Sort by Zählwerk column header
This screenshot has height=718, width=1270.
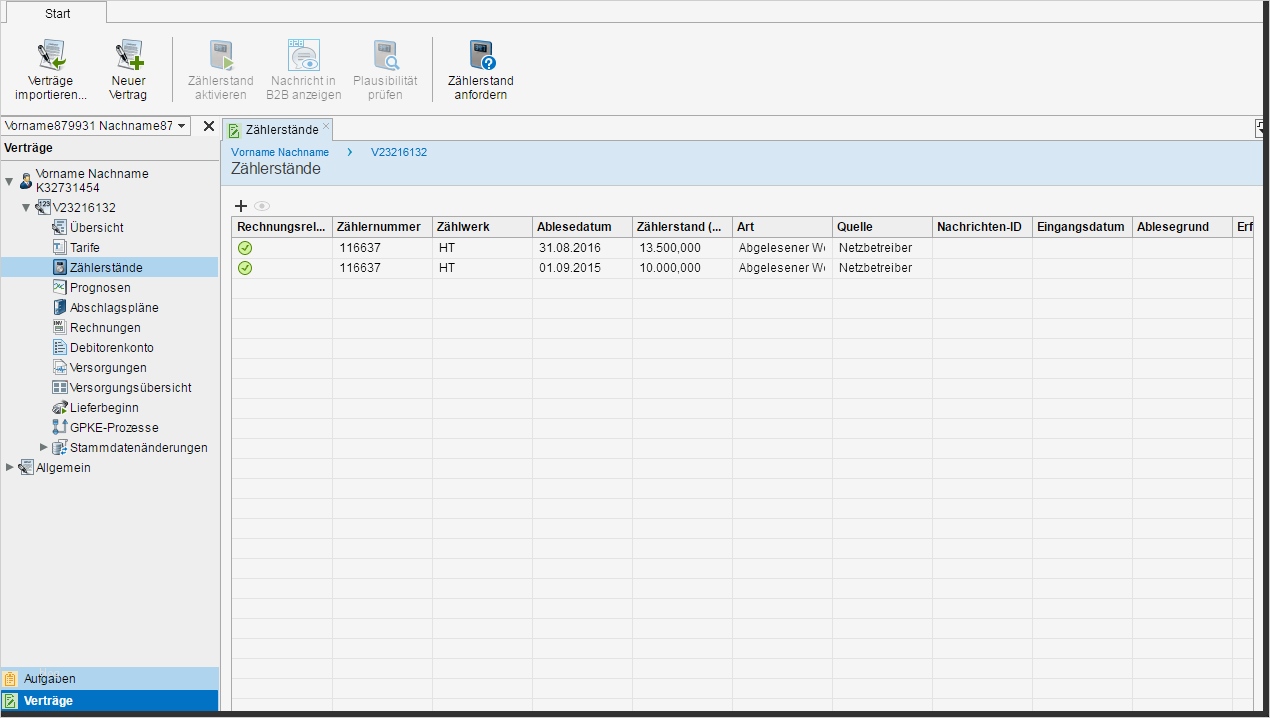[482, 227]
